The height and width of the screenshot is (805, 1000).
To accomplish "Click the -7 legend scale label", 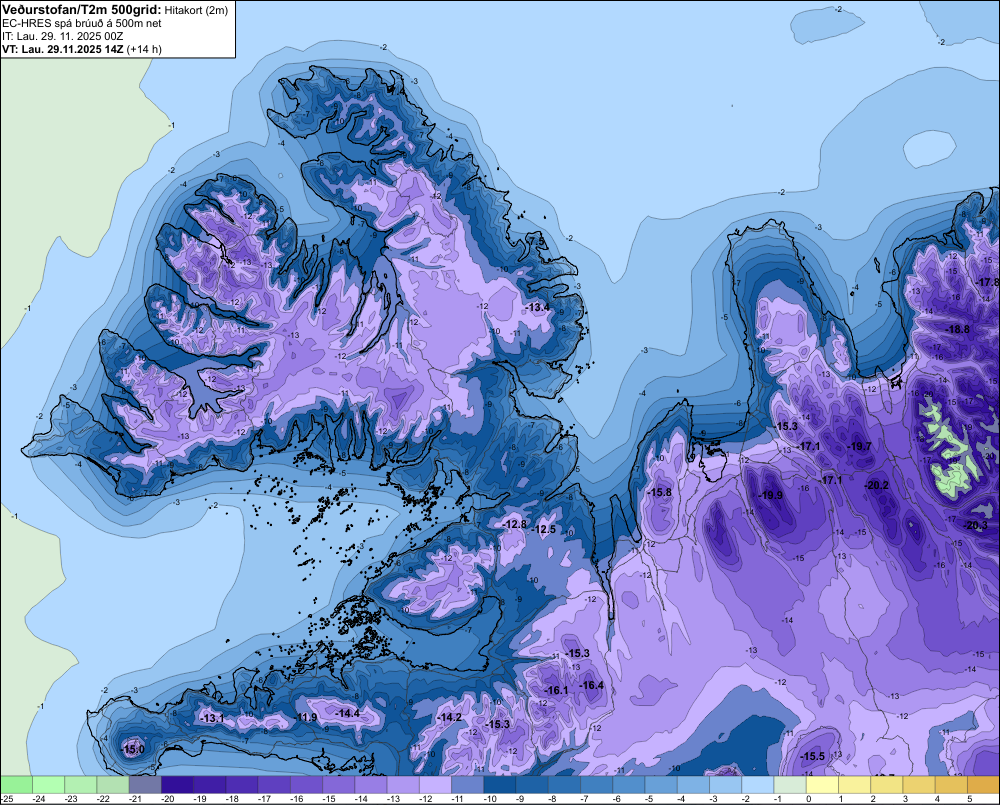I will coord(584,799).
